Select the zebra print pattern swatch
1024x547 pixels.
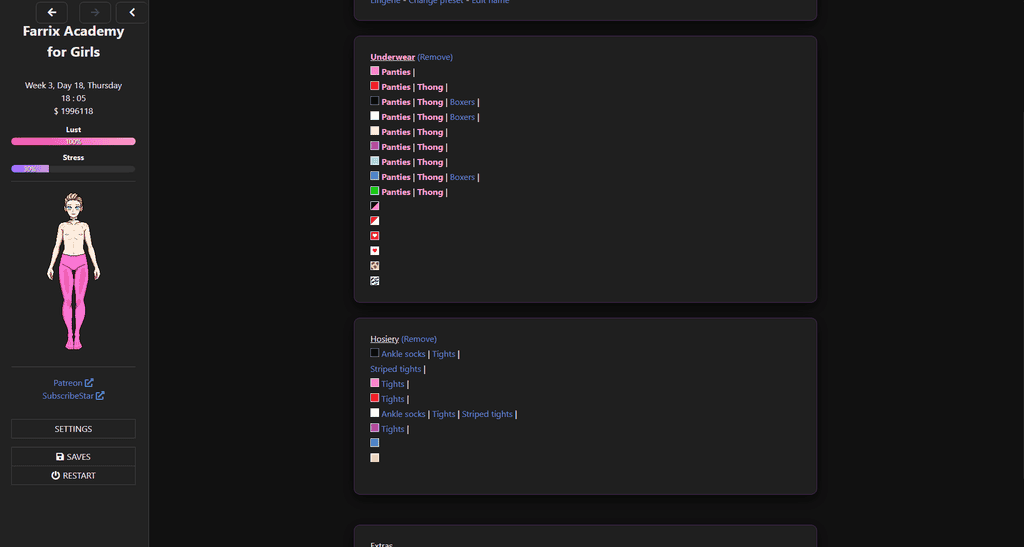(x=375, y=281)
